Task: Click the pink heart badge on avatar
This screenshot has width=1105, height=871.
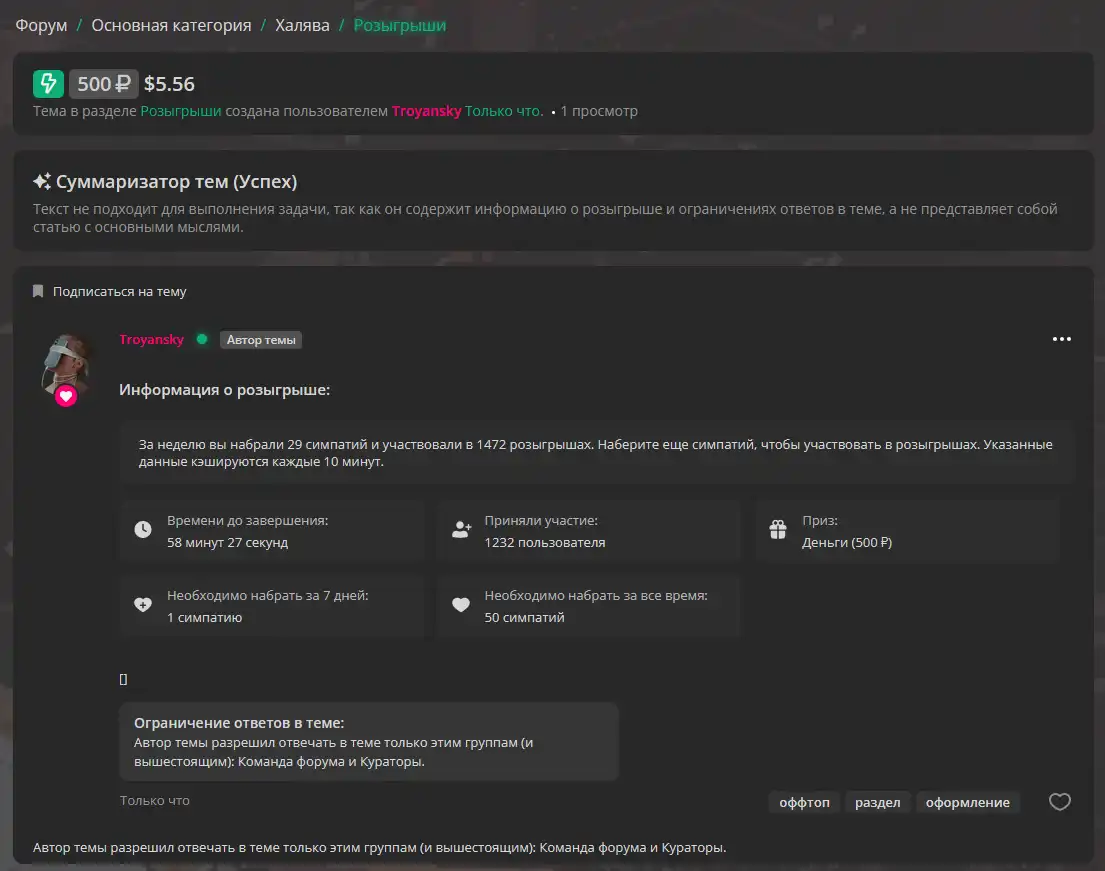Action: (x=66, y=396)
